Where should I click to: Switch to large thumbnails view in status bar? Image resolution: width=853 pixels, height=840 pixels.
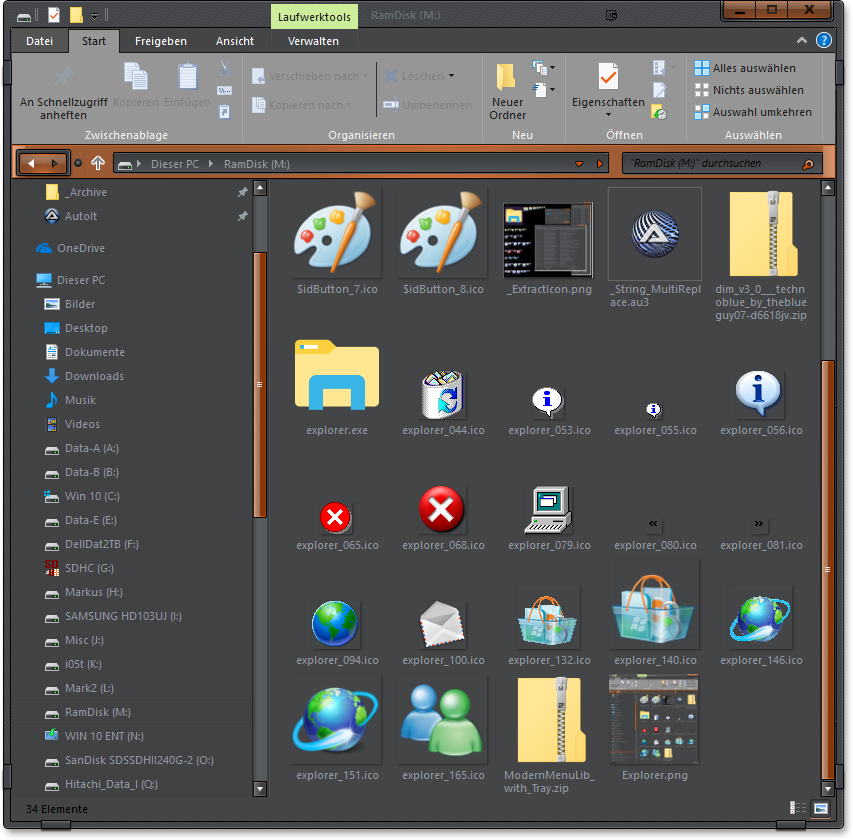pyautogui.click(x=820, y=808)
